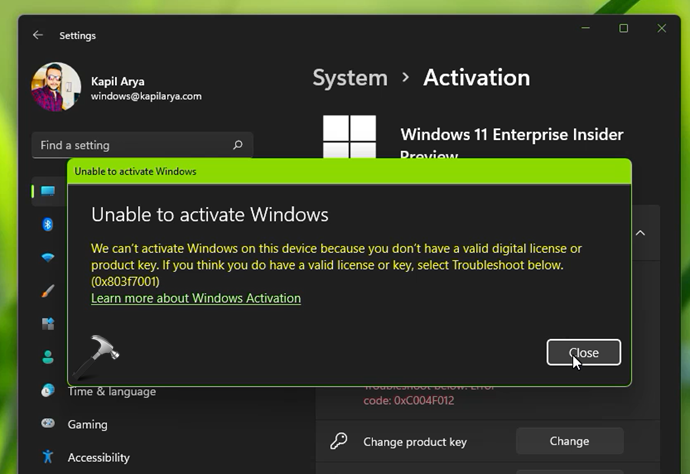
Task: Go back using the Settings arrow
Action: [x=38, y=35]
